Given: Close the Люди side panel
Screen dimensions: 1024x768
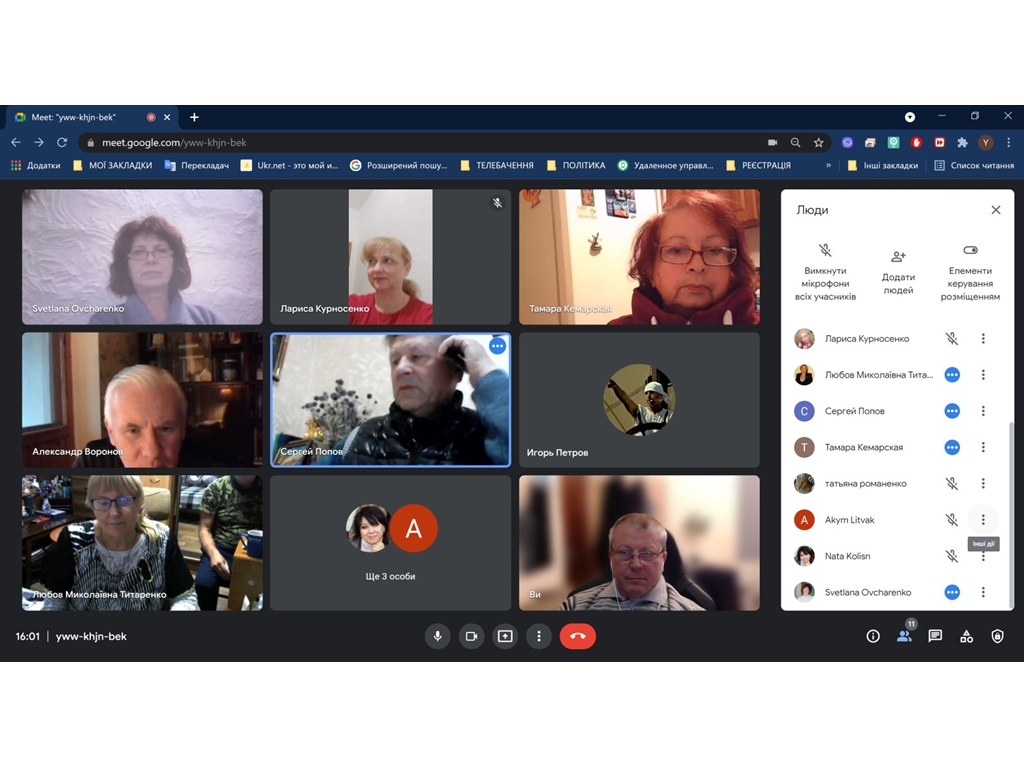Looking at the screenshot, I should click(x=995, y=210).
